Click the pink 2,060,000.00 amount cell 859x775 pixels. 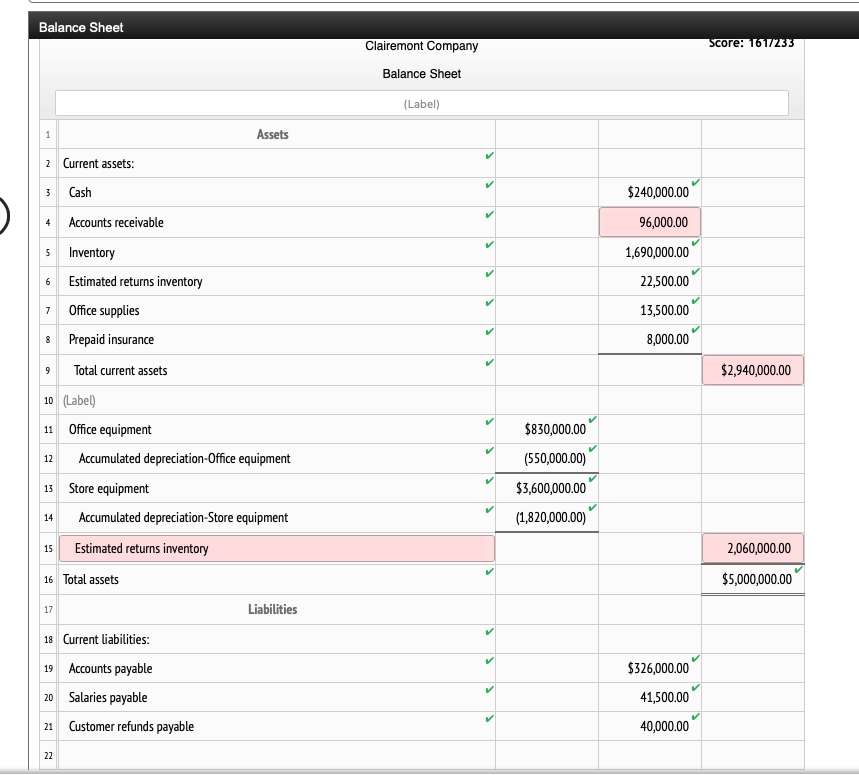[x=753, y=548]
